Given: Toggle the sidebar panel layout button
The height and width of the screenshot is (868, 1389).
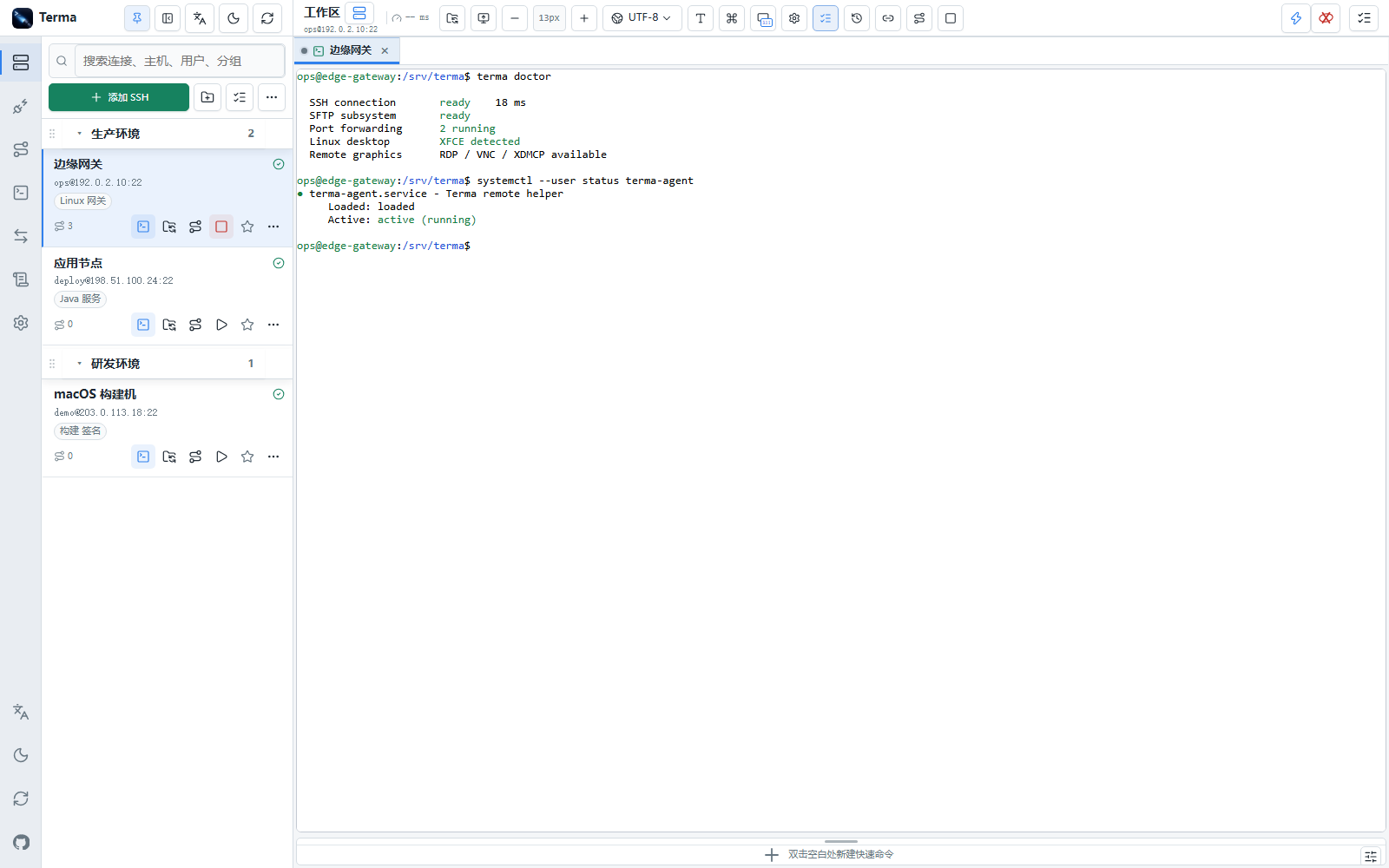Looking at the screenshot, I should tap(168, 18).
